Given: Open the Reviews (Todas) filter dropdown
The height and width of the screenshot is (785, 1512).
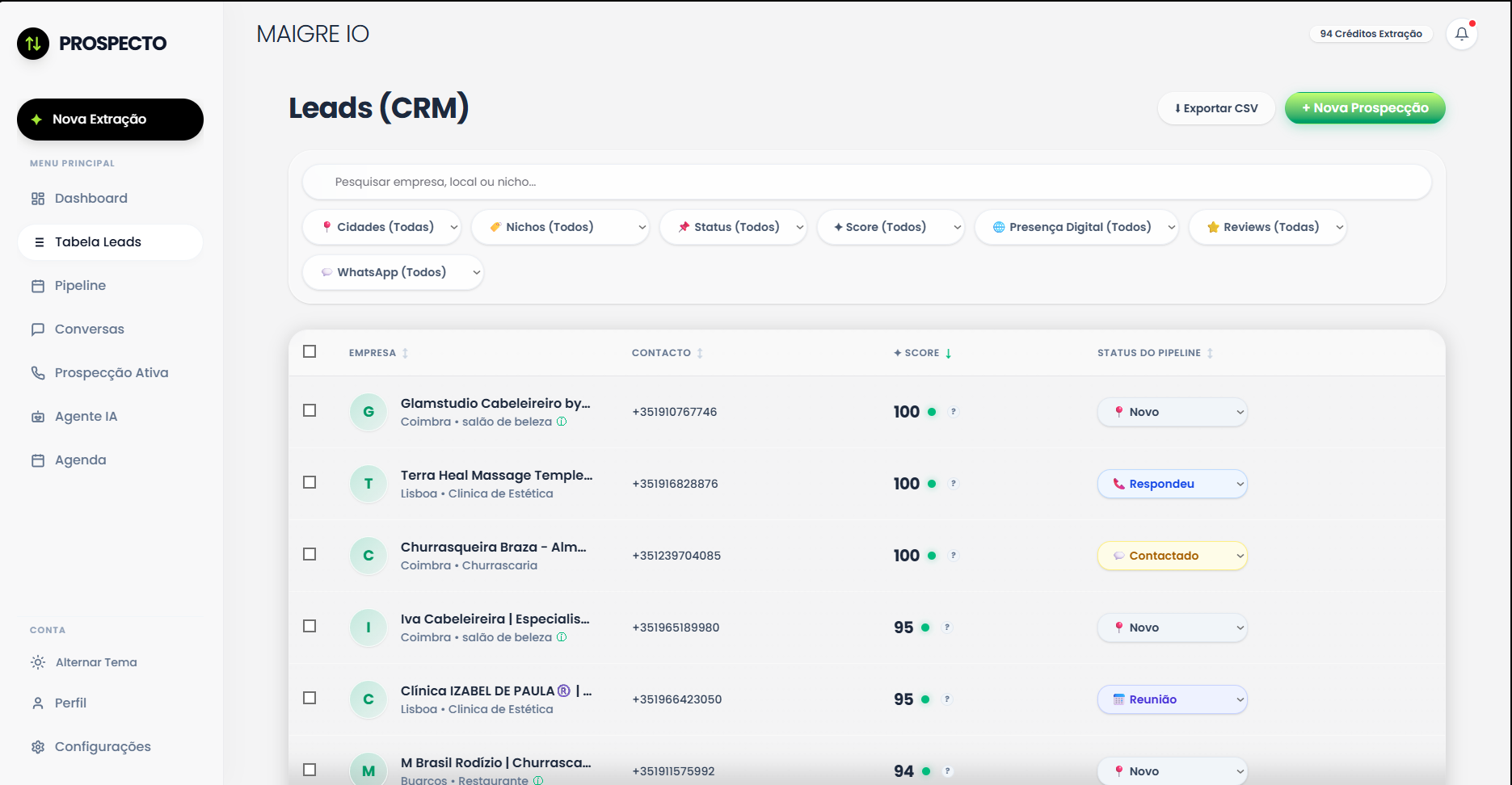Looking at the screenshot, I should [x=1268, y=227].
